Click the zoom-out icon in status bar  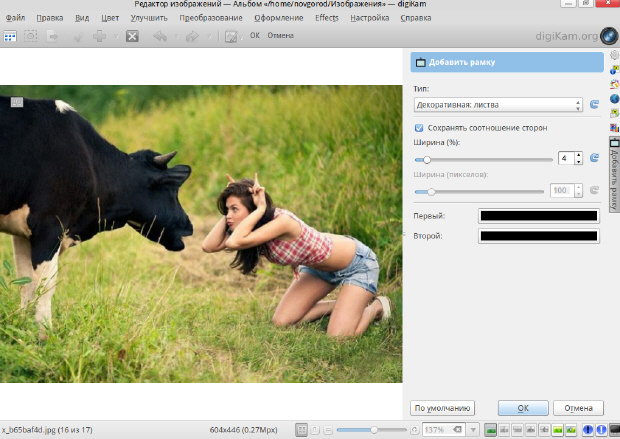click(x=328, y=430)
